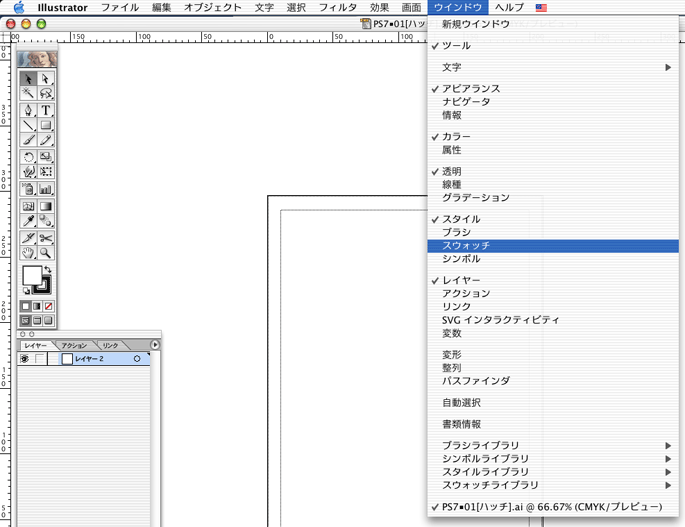Select the Slice tool

click(28, 238)
